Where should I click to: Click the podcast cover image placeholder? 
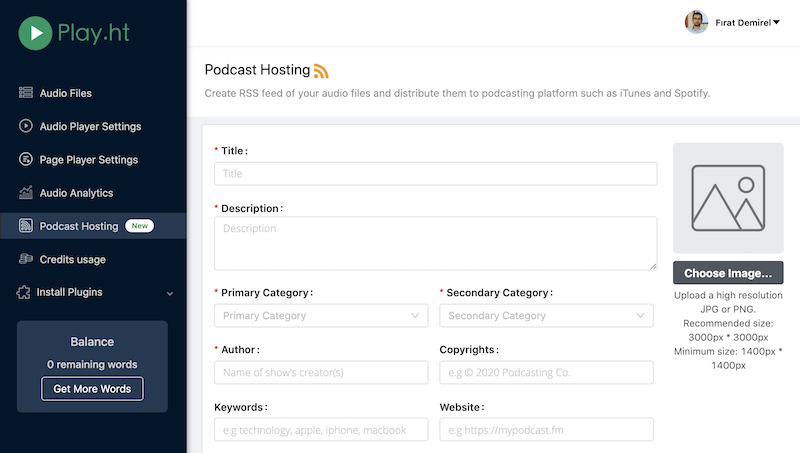pos(728,198)
